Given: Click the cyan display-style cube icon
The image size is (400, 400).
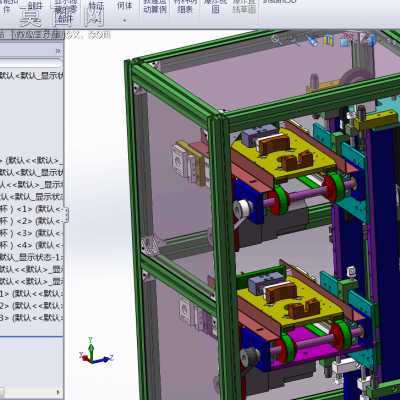Looking at the screenshot, I should (x=344, y=41).
